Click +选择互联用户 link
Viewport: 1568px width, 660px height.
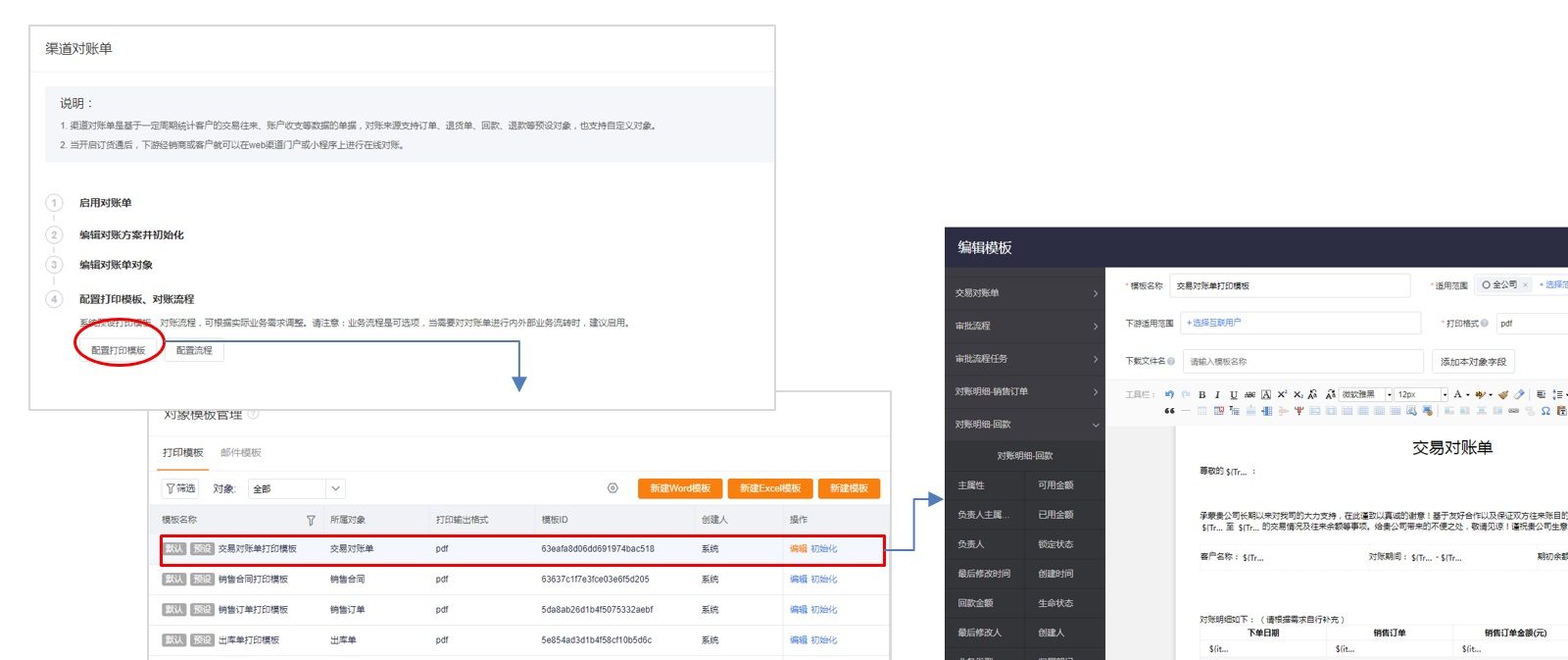point(1213,323)
